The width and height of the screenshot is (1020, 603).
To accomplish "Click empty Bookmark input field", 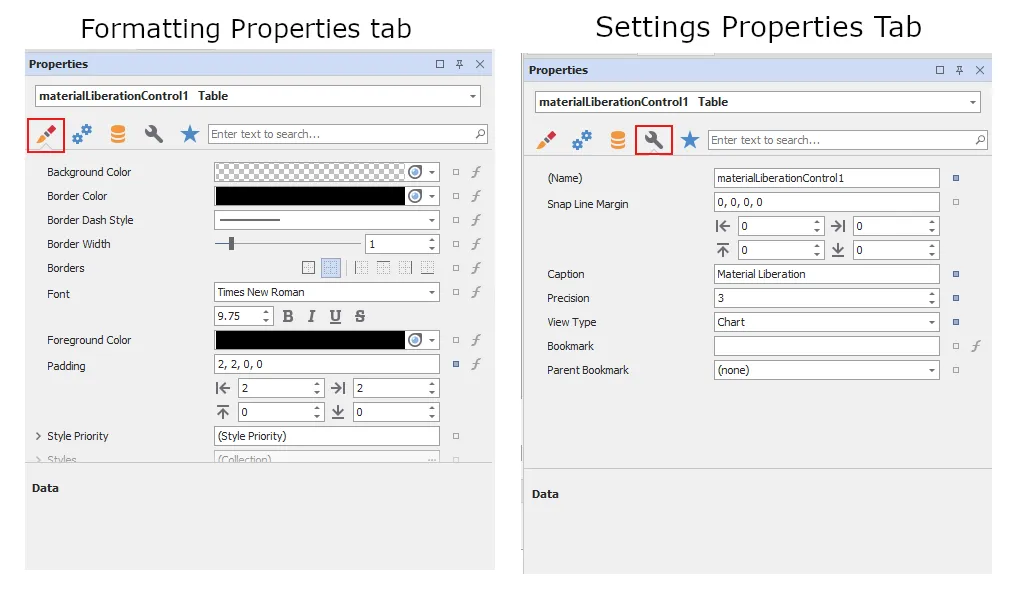I will 826,346.
